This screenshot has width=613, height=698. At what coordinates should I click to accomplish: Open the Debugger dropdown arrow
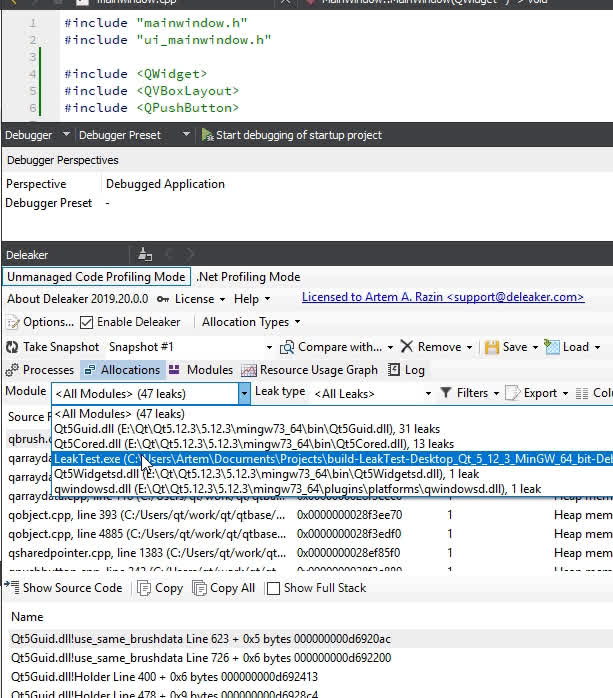(x=66, y=134)
